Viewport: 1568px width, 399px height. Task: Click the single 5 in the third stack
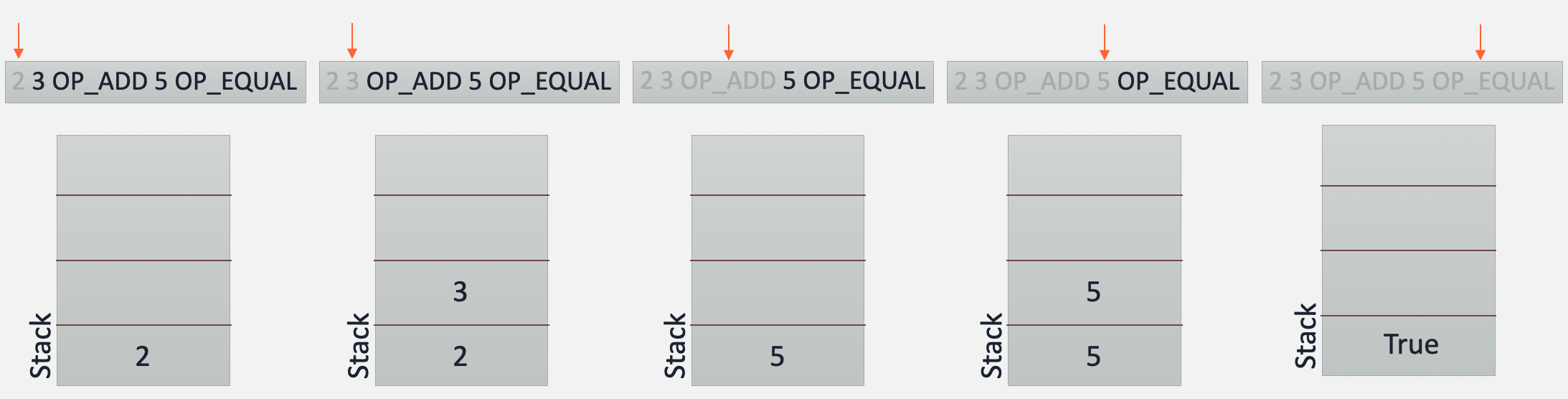[778, 356]
